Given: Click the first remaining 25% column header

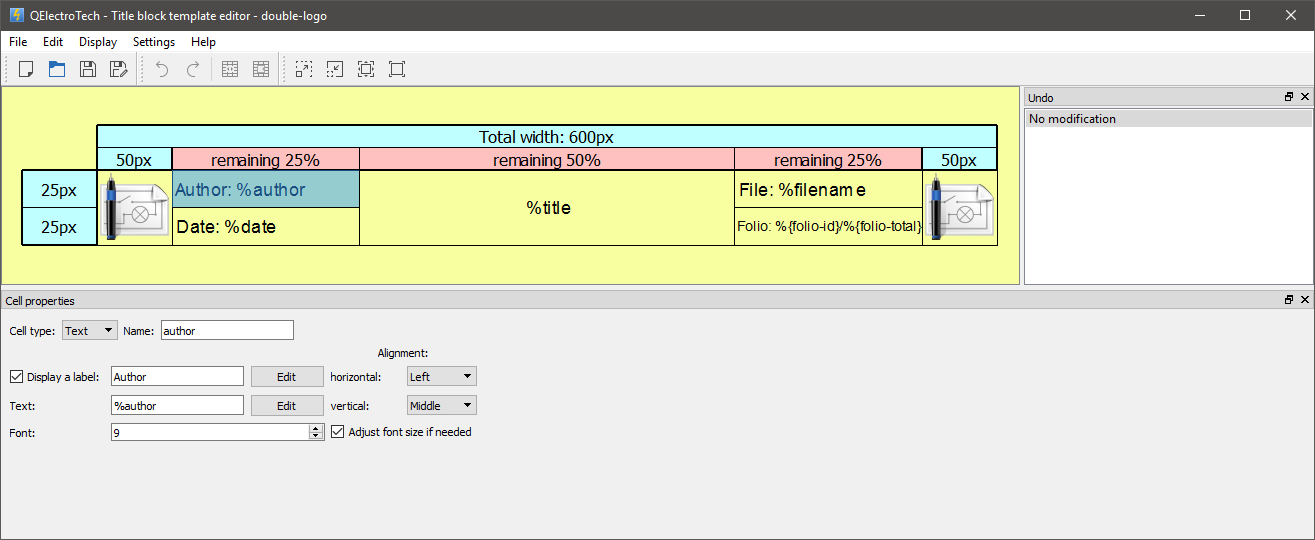Looking at the screenshot, I should click(x=266, y=159).
